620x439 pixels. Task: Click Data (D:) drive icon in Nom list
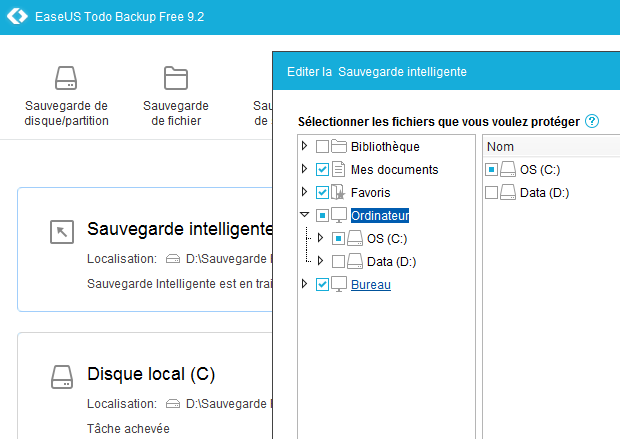[508, 192]
